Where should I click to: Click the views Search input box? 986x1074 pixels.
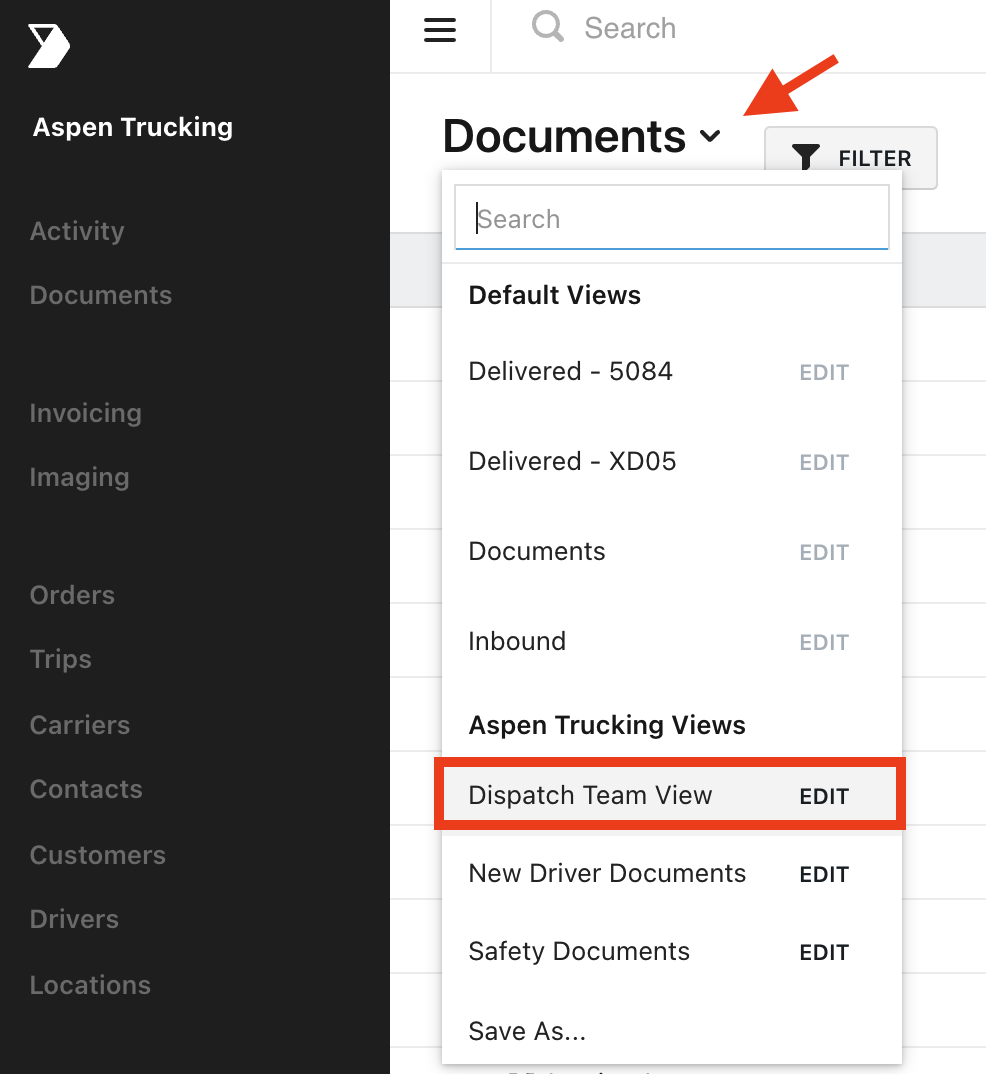coord(672,218)
